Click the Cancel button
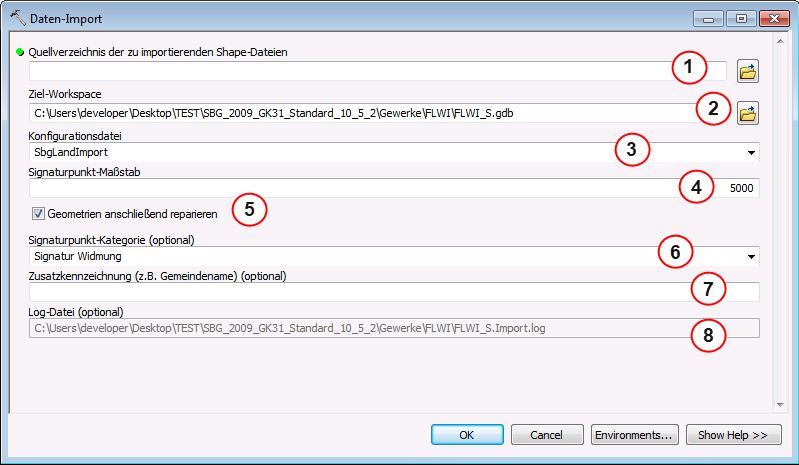The width and height of the screenshot is (799, 465). 547,434
